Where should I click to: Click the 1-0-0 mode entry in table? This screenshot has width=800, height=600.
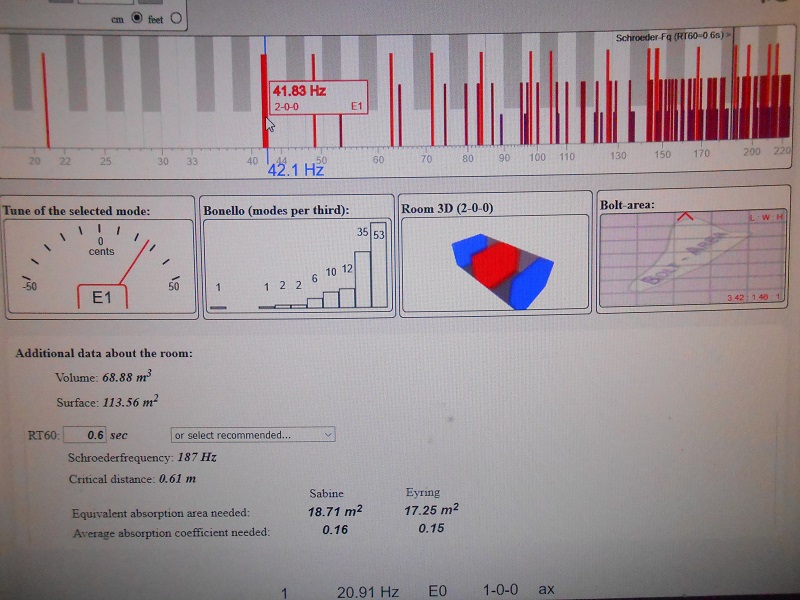pos(500,592)
